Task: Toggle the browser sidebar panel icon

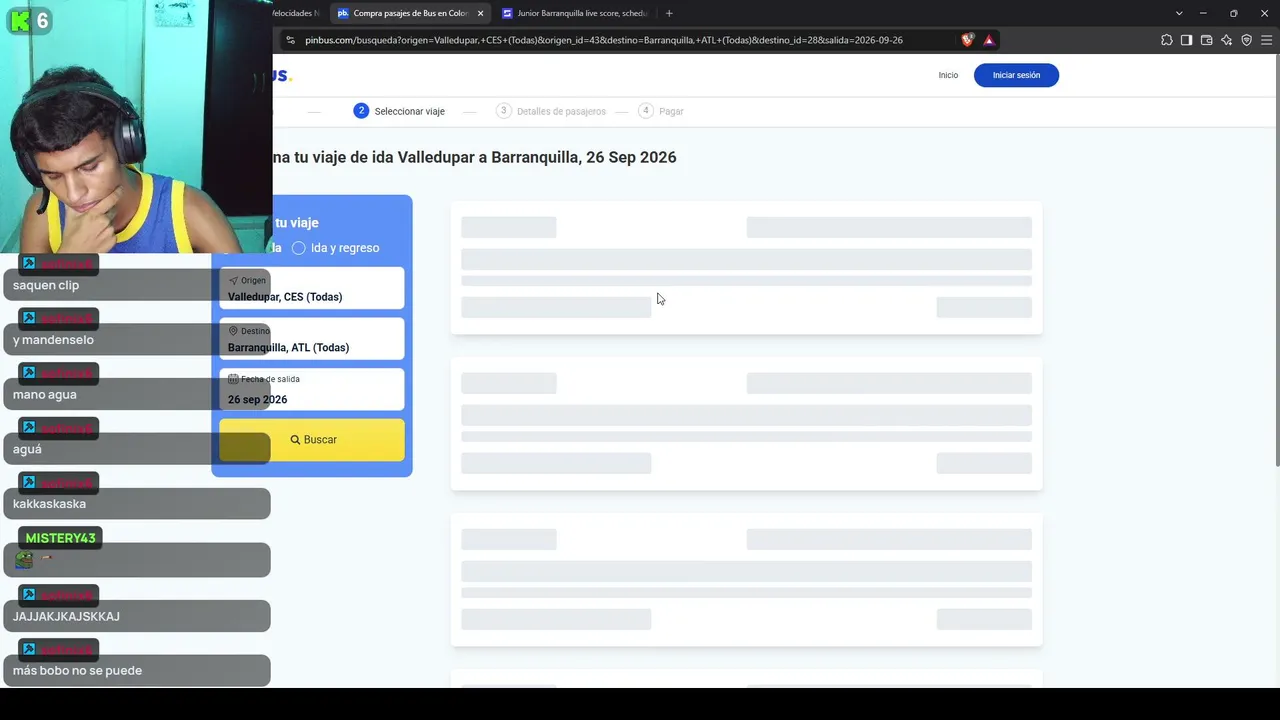Action: 1186,40
